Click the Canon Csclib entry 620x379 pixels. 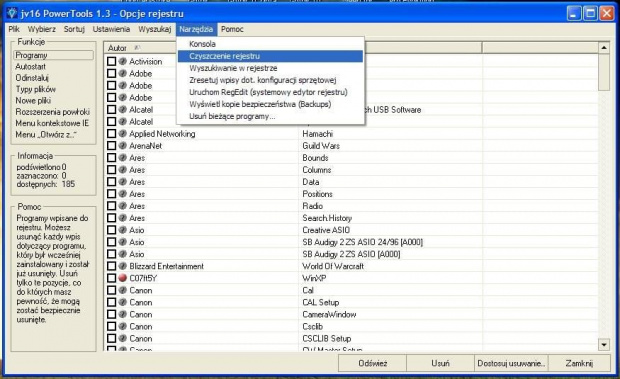tap(312, 326)
